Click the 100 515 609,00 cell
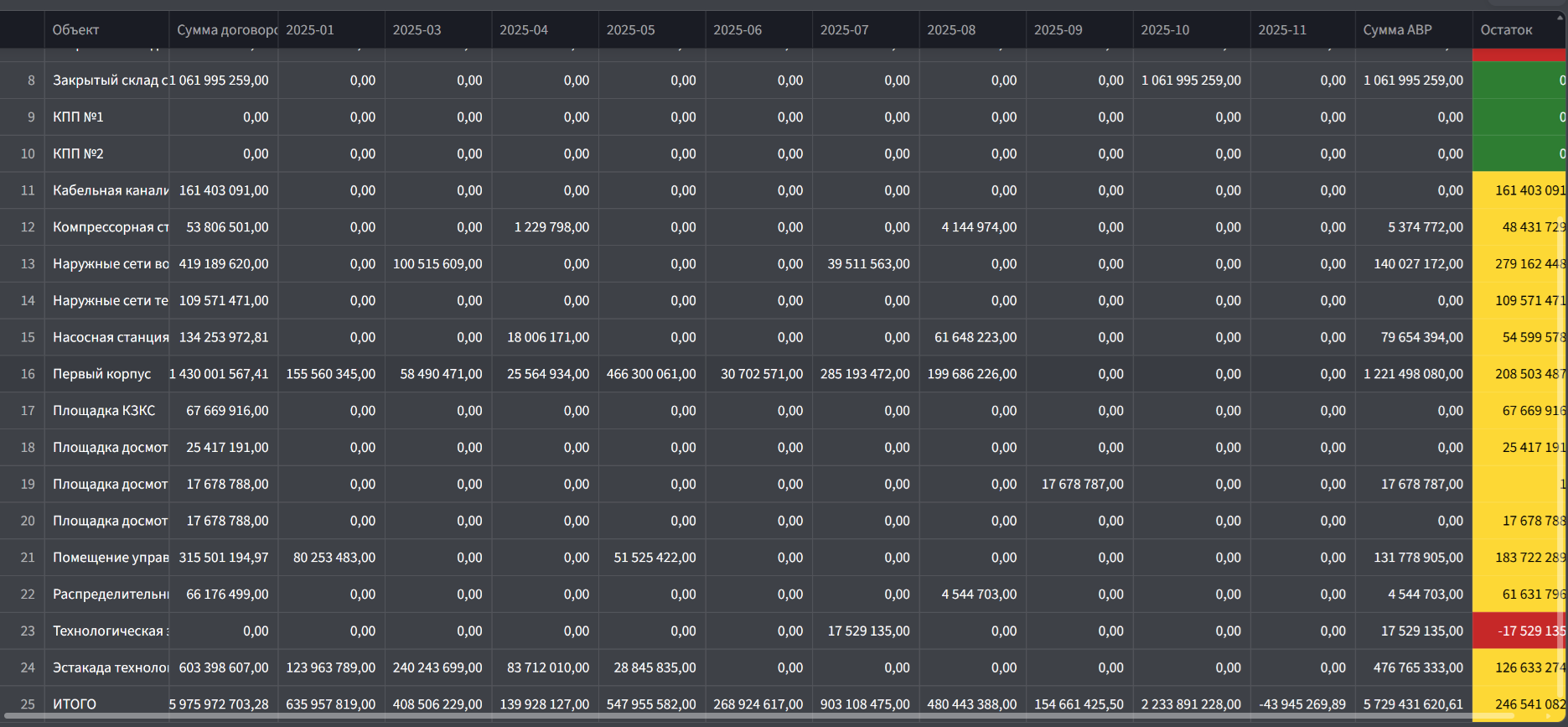Image resolution: width=1568 pixels, height=727 pixels. (x=437, y=264)
